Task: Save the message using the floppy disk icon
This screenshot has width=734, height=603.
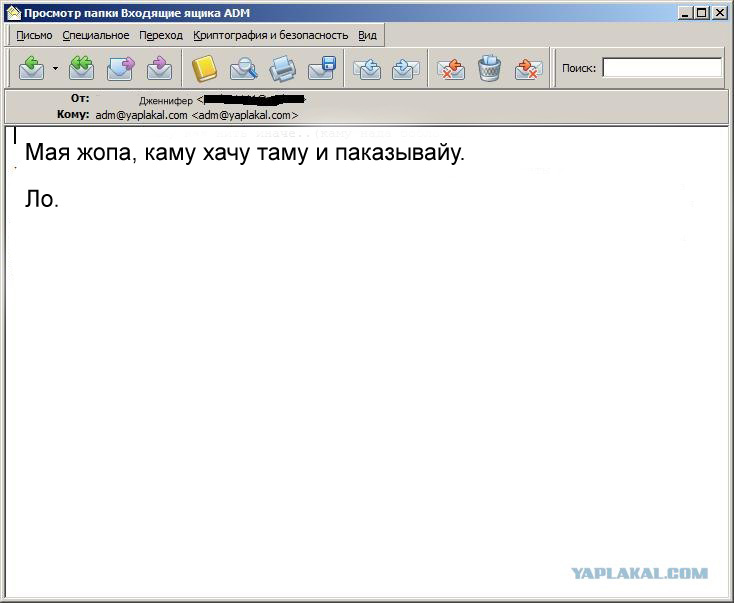Action: (322, 68)
